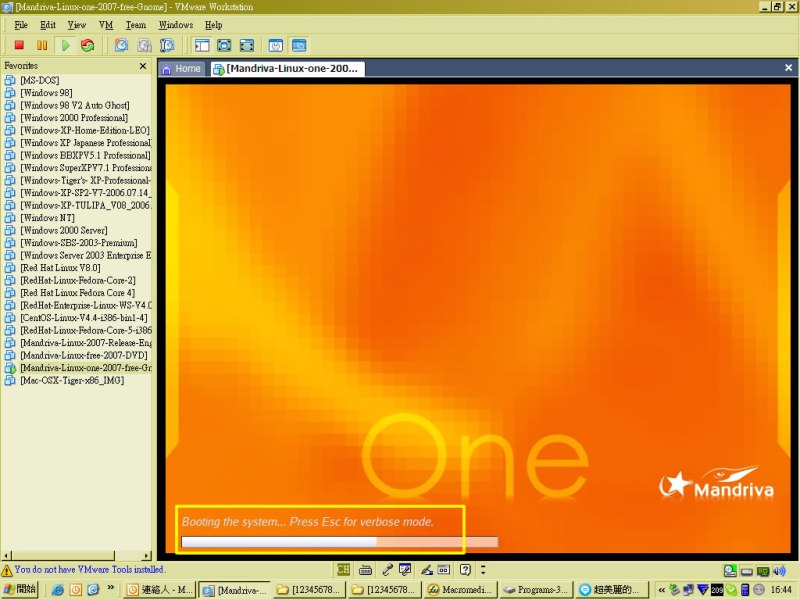Open the Macromedi... taskbar button
Image resolution: width=800 pixels, height=600 pixels.
click(460, 590)
